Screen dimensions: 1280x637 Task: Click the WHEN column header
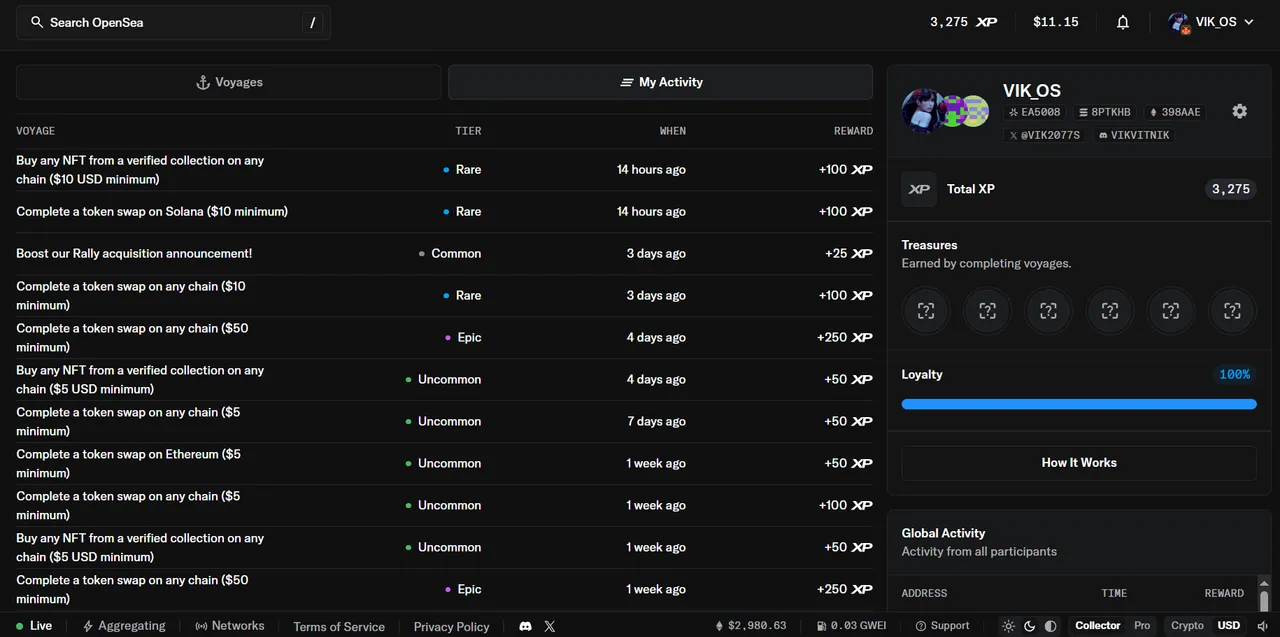coord(672,131)
